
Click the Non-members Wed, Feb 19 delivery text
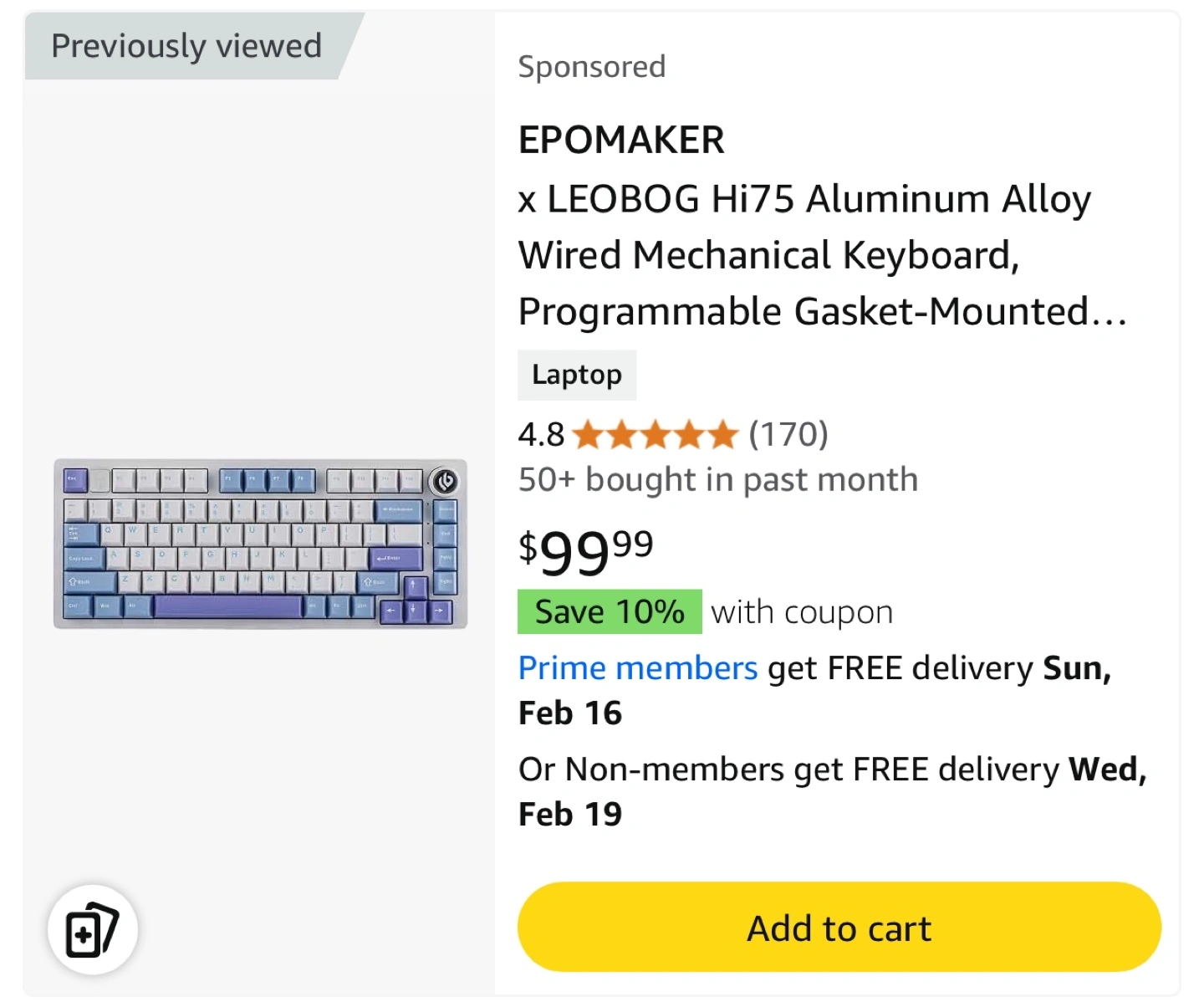[x=833, y=791]
